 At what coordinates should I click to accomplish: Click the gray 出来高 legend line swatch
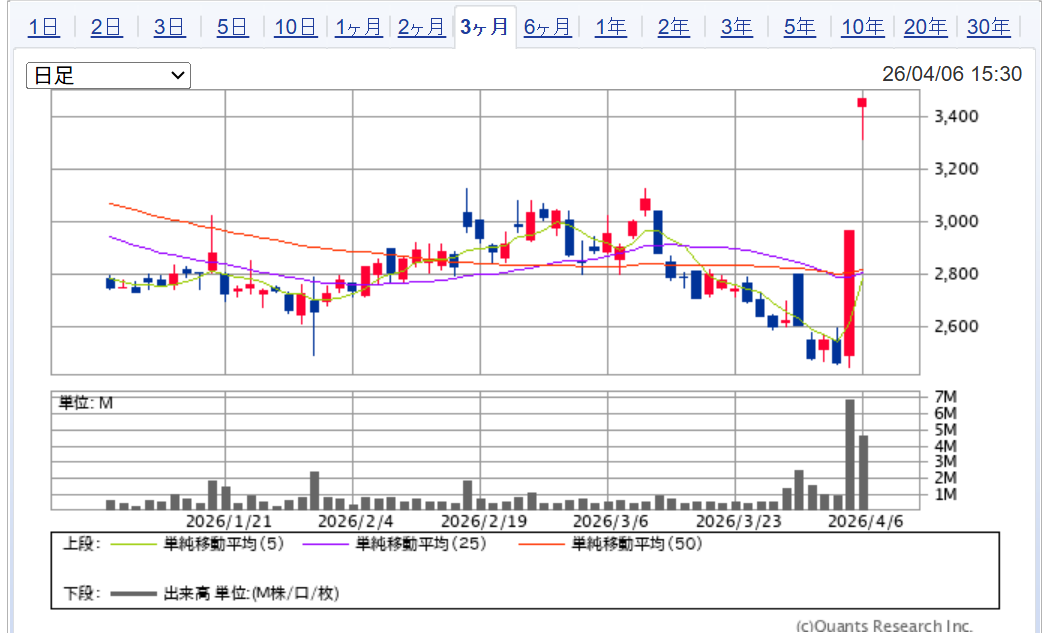133,594
